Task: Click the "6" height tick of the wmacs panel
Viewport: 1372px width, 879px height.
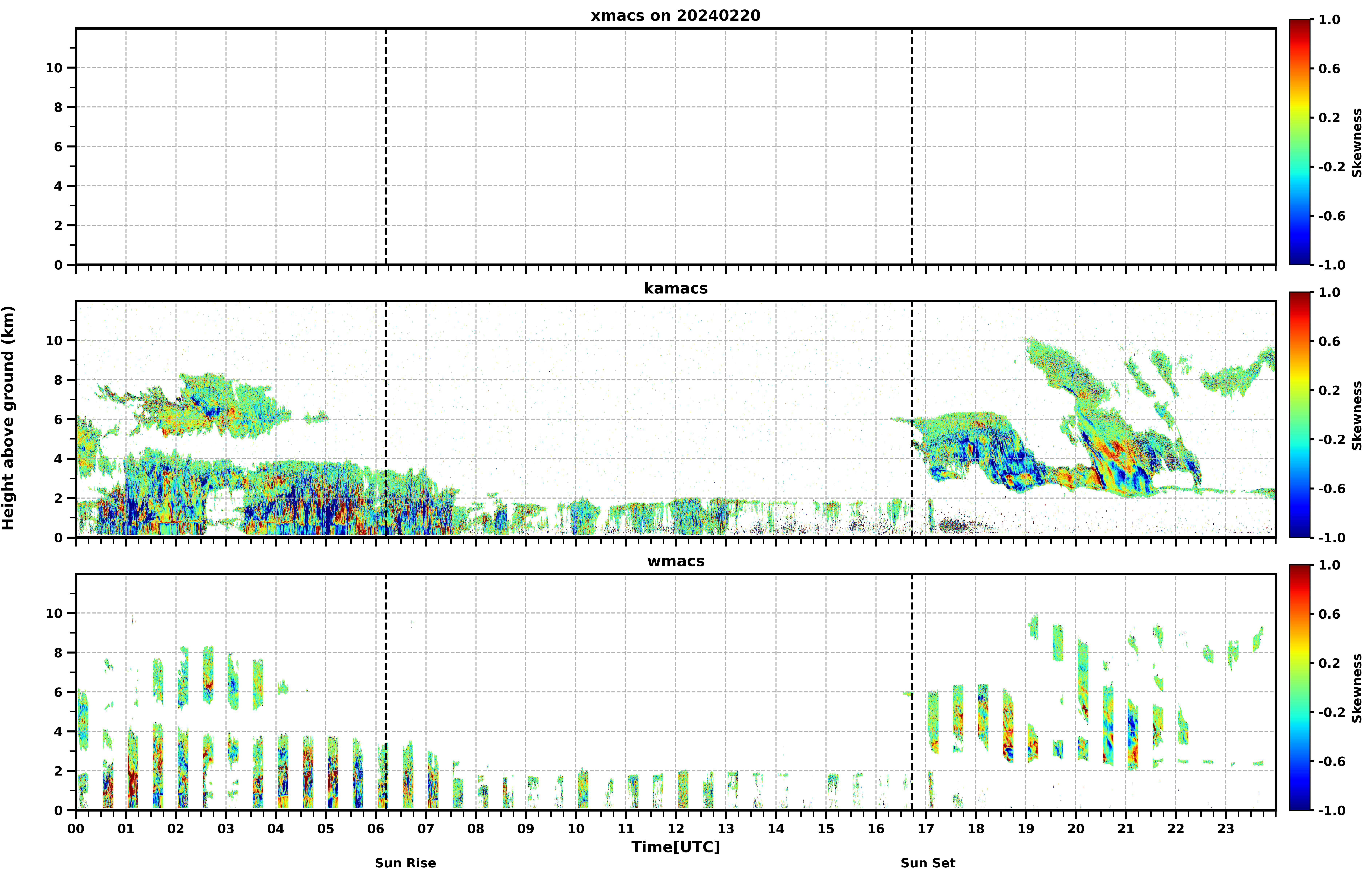Action: pos(58,692)
